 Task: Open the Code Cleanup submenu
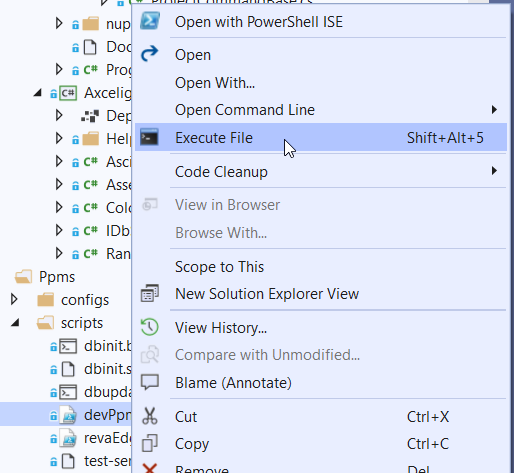321,172
